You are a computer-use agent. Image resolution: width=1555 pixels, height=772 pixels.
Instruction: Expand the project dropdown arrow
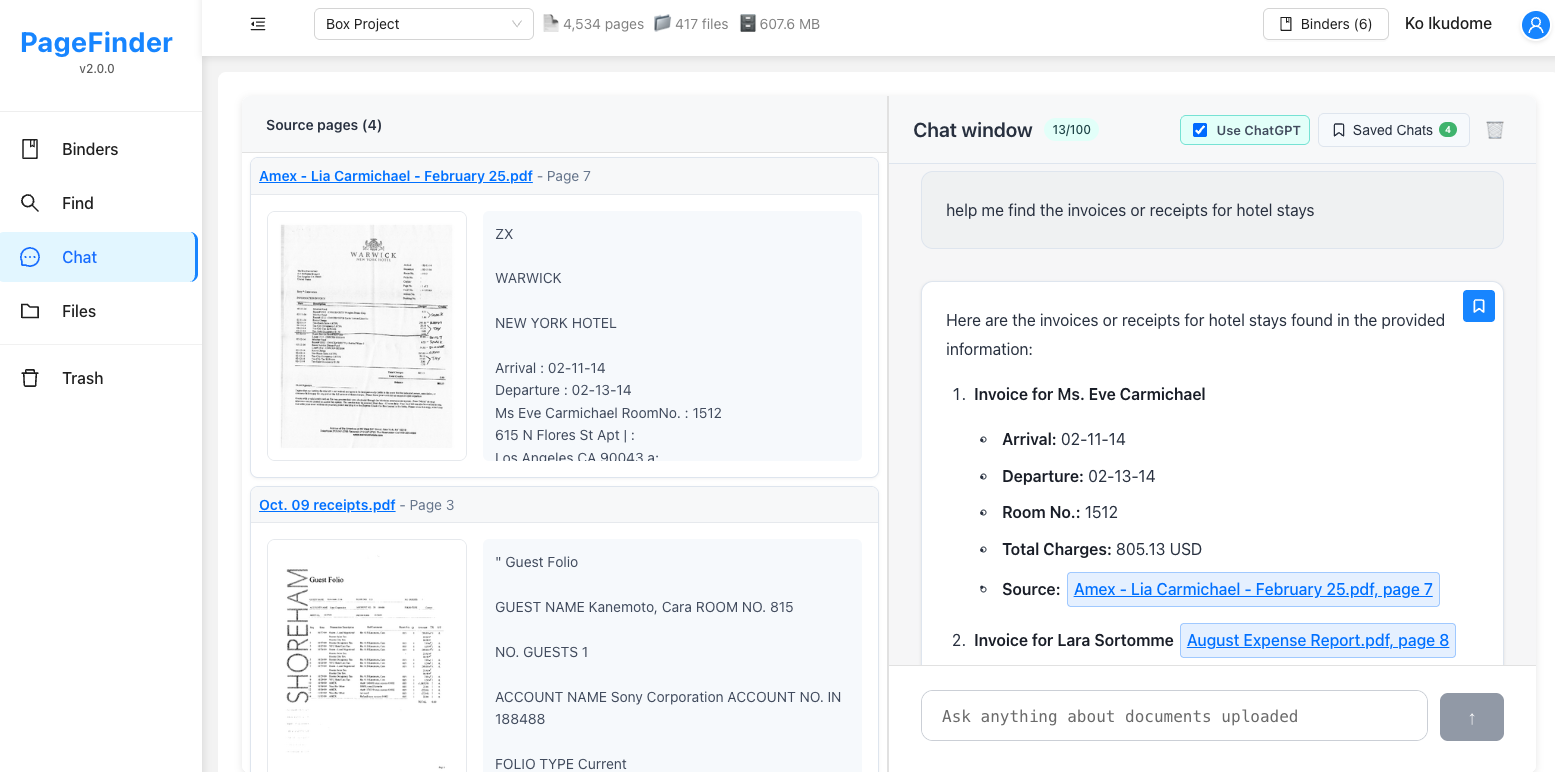point(516,23)
